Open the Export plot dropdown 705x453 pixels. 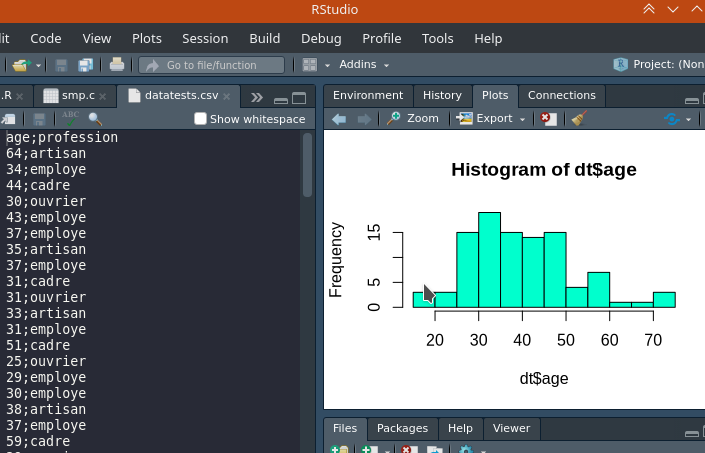(491, 119)
